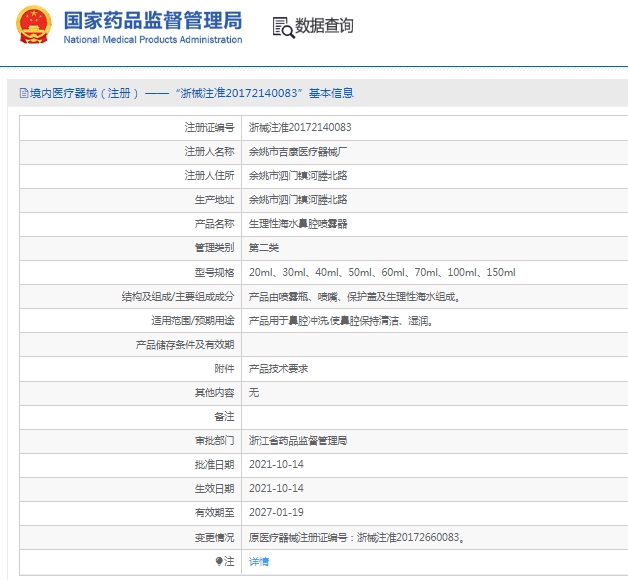Select the 生产地址 address value
This screenshot has width=628, height=580.
coord(298,200)
